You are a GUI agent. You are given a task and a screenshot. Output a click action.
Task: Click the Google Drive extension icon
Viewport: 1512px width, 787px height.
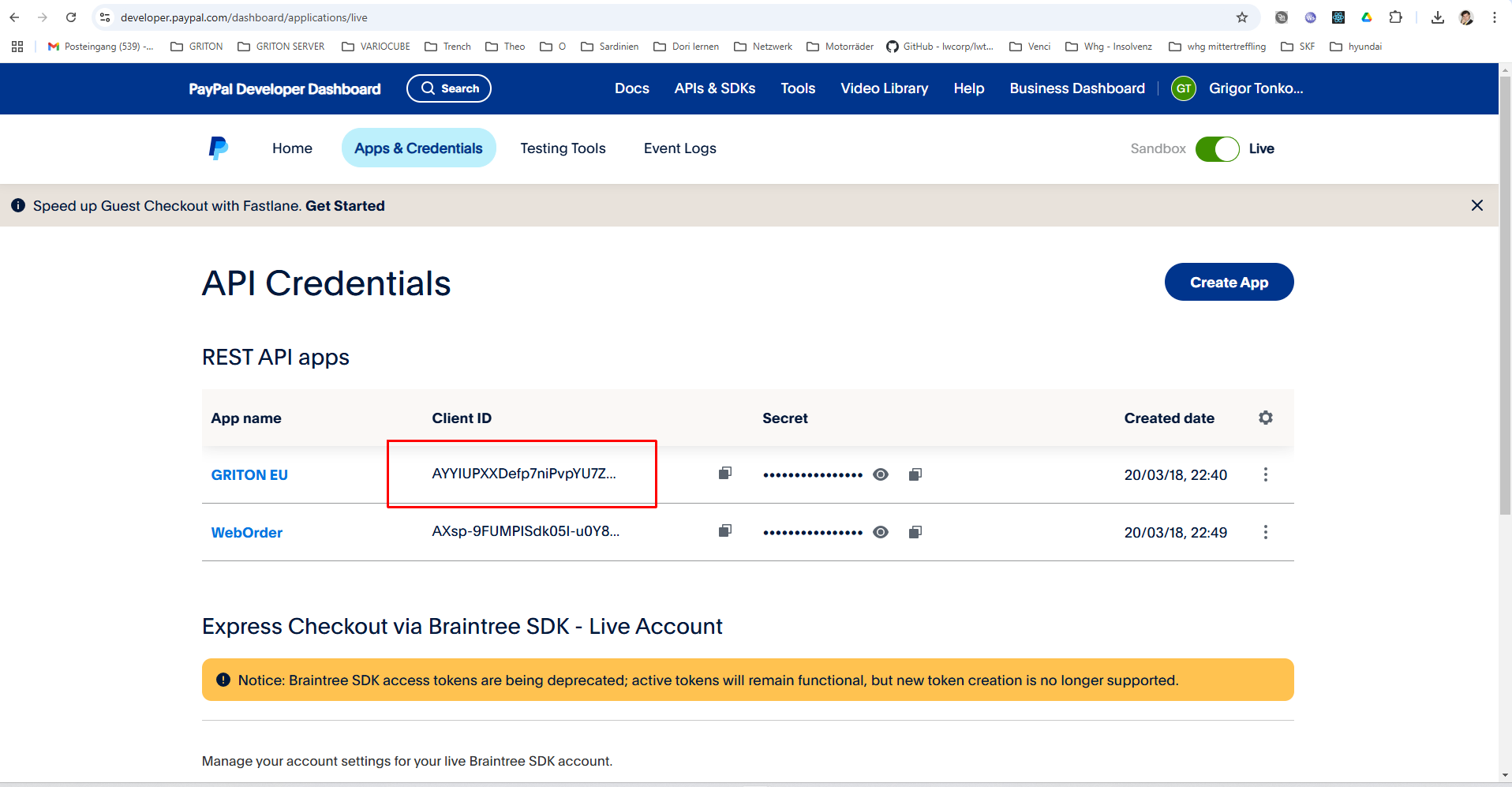1367,17
